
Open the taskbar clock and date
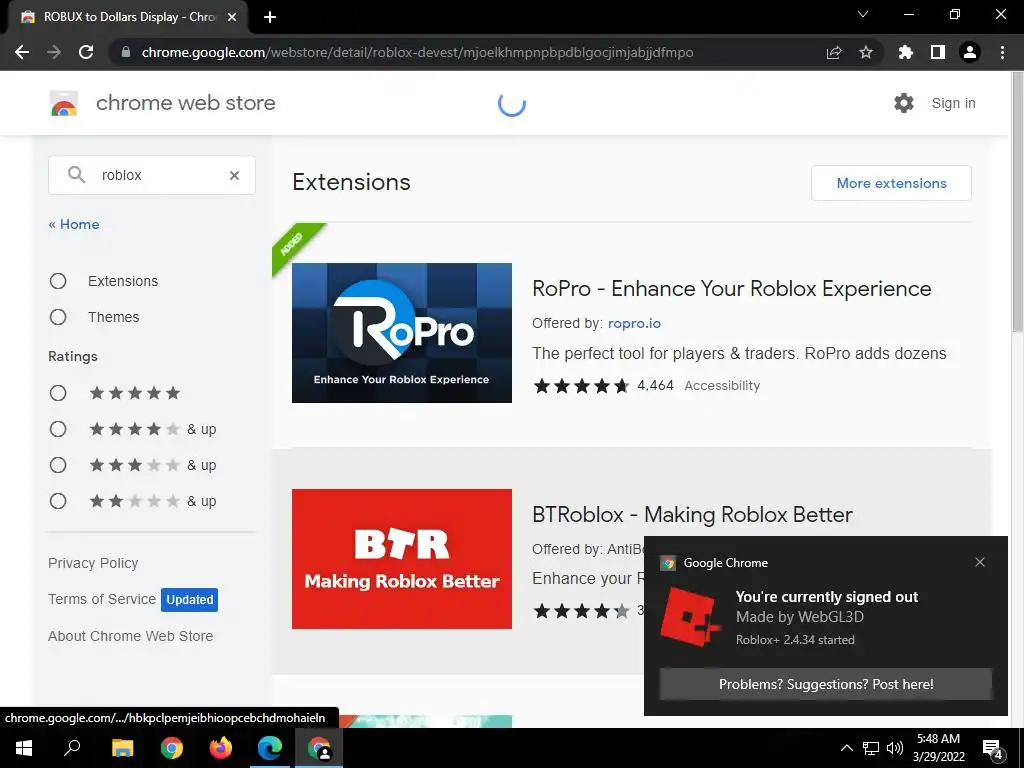[x=938, y=748]
